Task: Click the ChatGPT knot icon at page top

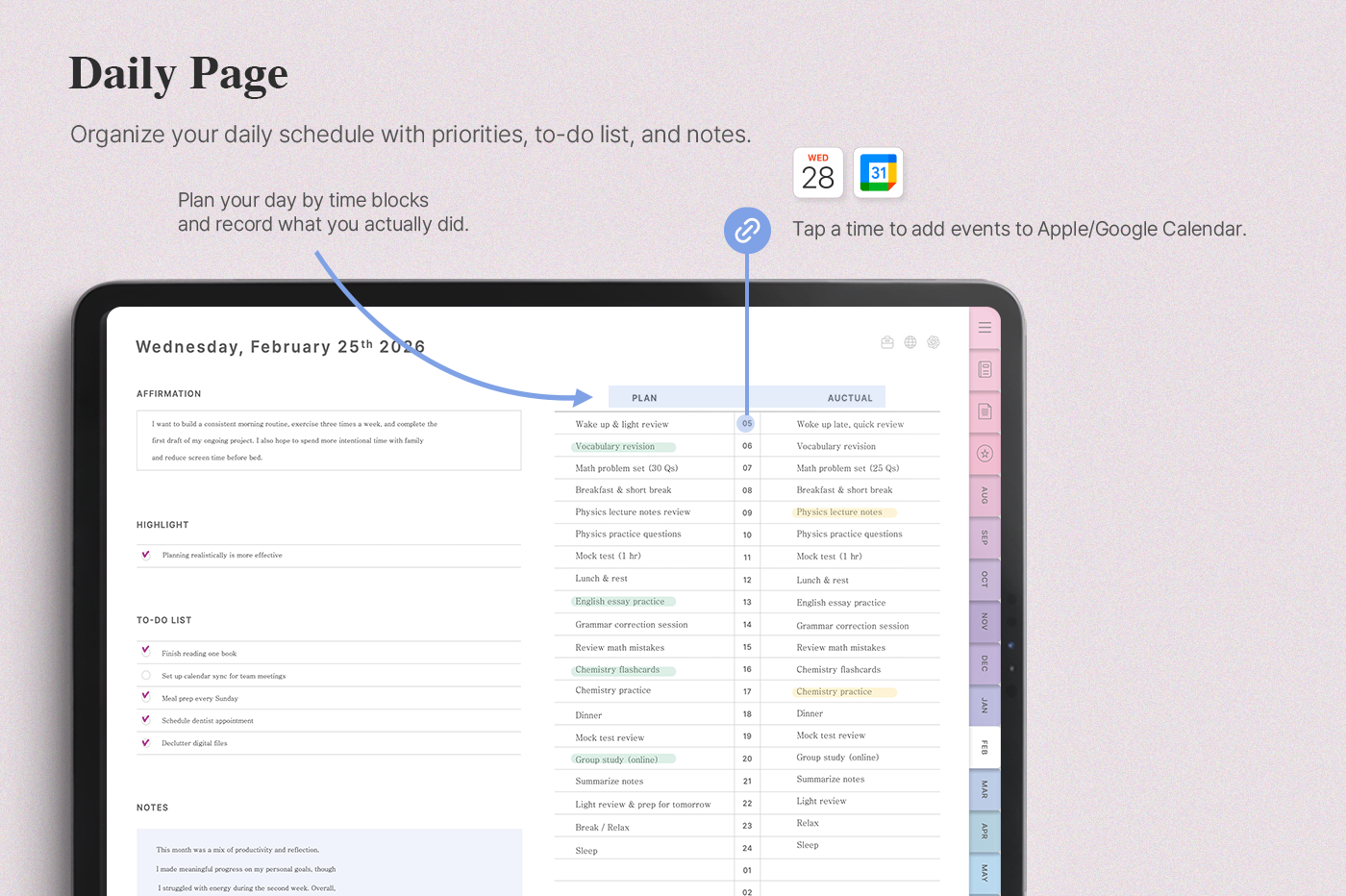Action: click(933, 342)
